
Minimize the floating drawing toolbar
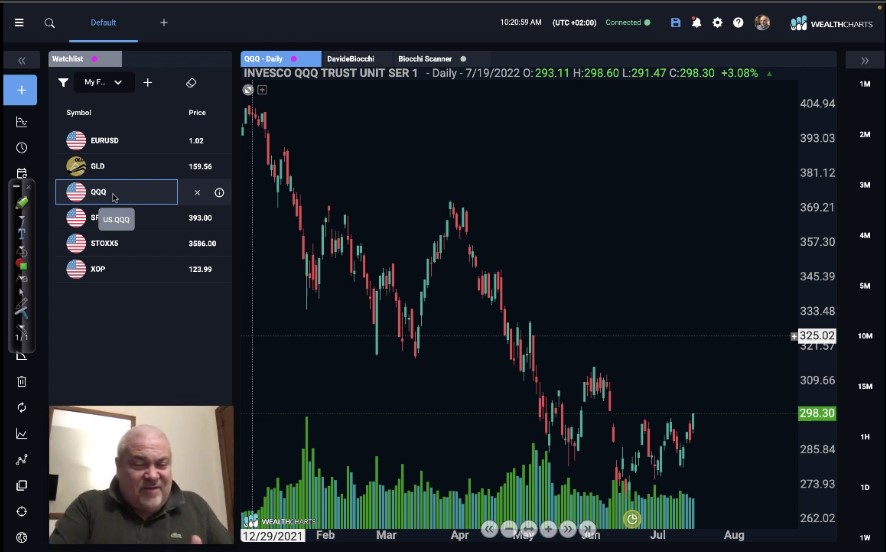click(x=16, y=186)
